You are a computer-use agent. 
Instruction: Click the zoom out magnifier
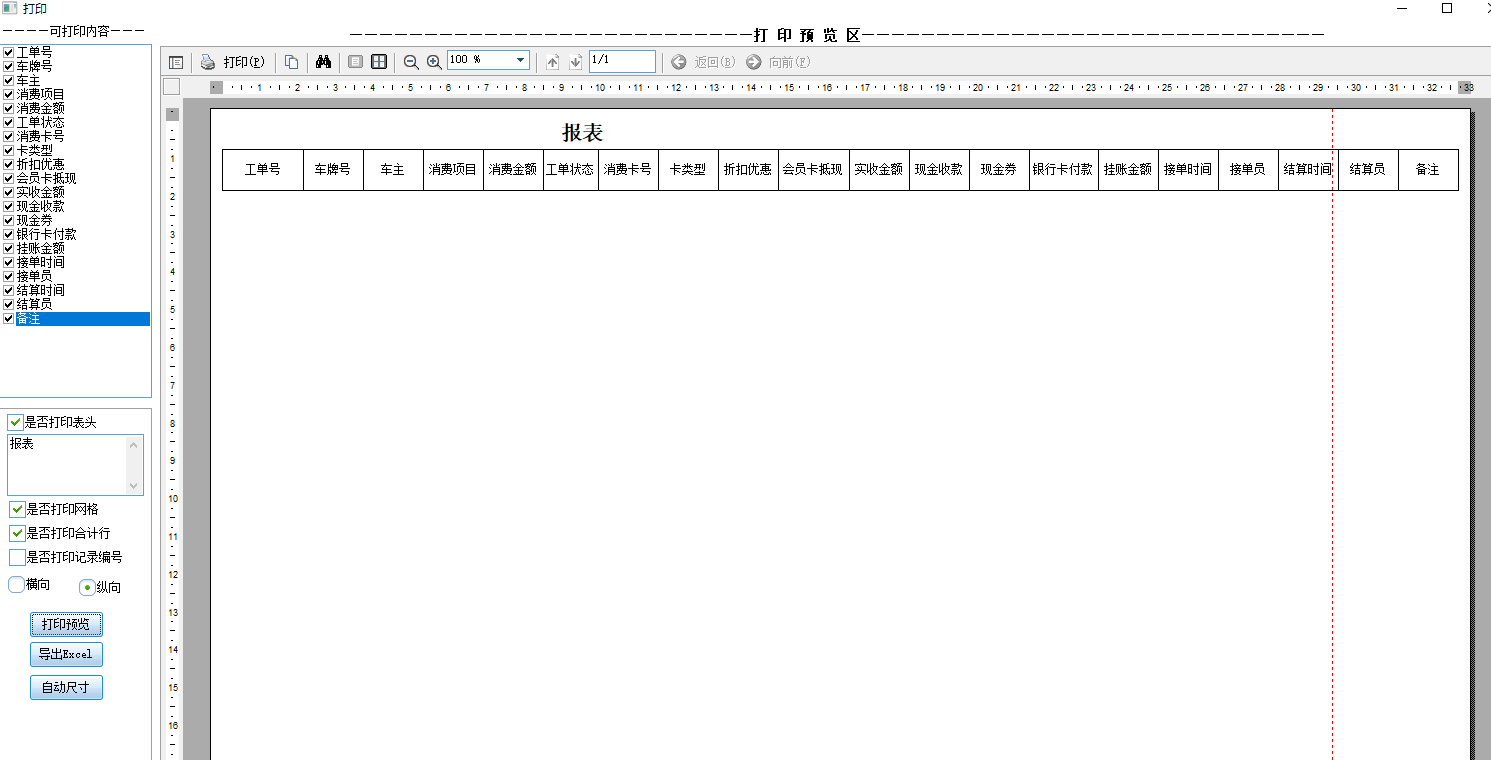[x=411, y=62]
